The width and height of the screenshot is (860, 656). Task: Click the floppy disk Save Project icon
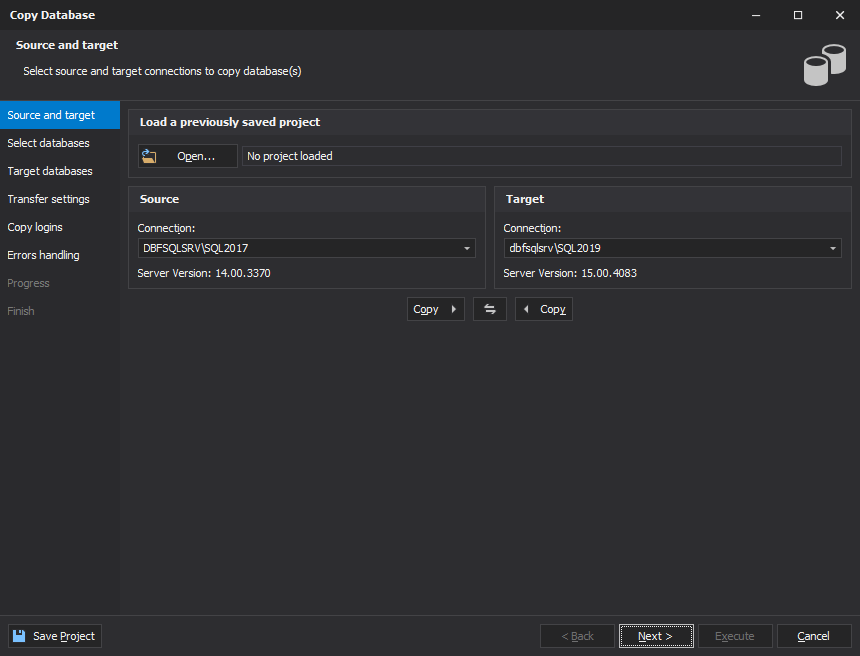click(x=19, y=636)
